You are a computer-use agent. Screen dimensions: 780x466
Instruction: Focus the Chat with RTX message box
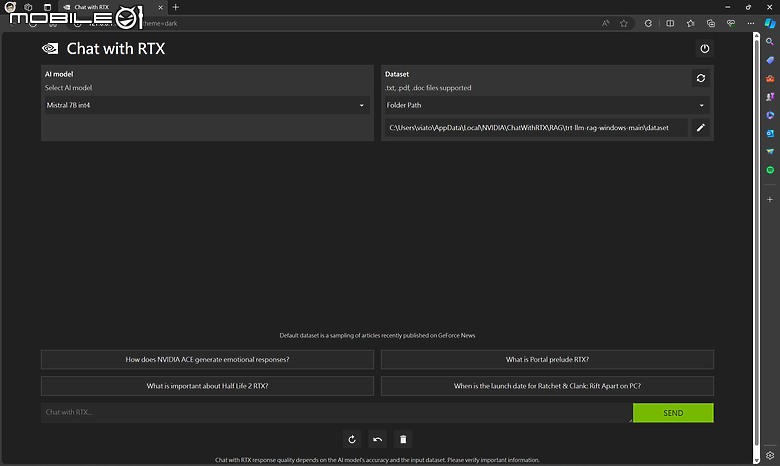(336, 412)
